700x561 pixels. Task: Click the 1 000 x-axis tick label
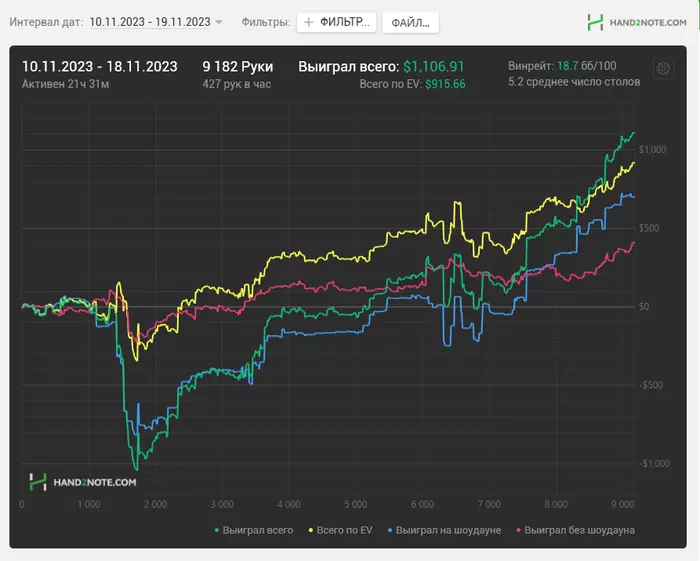tap(89, 504)
